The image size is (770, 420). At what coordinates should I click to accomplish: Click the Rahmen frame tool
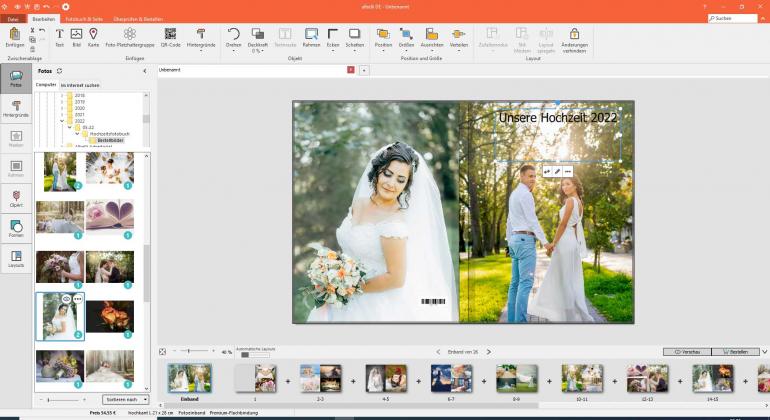click(311, 37)
